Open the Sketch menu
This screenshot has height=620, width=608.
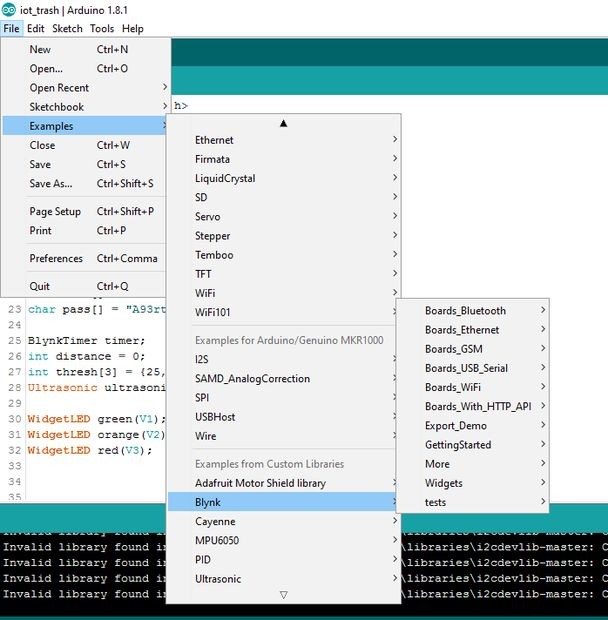coord(67,28)
